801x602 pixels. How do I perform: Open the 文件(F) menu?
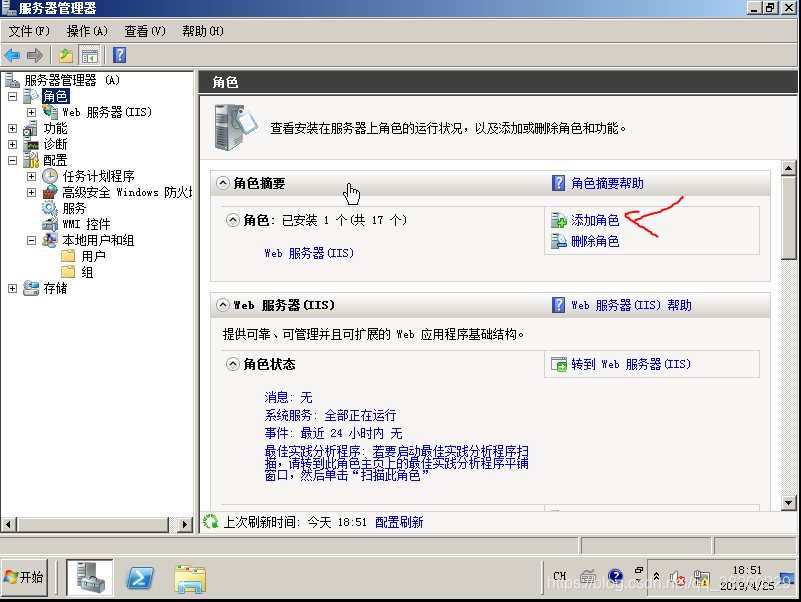coord(29,31)
